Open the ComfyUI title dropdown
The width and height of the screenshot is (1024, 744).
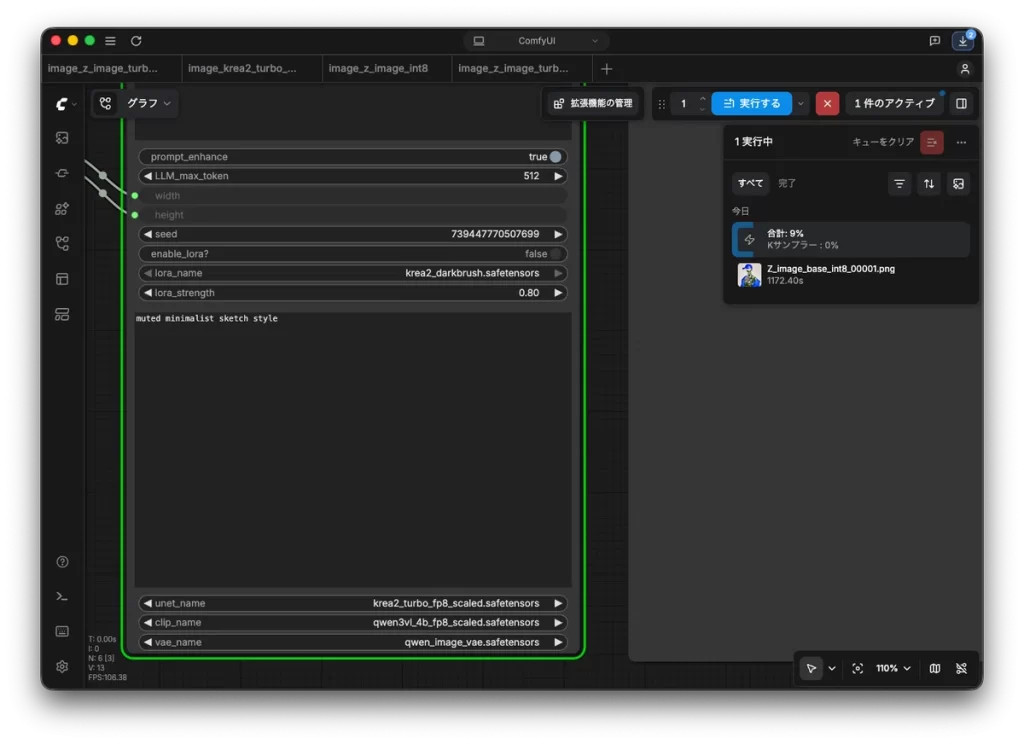click(537, 40)
